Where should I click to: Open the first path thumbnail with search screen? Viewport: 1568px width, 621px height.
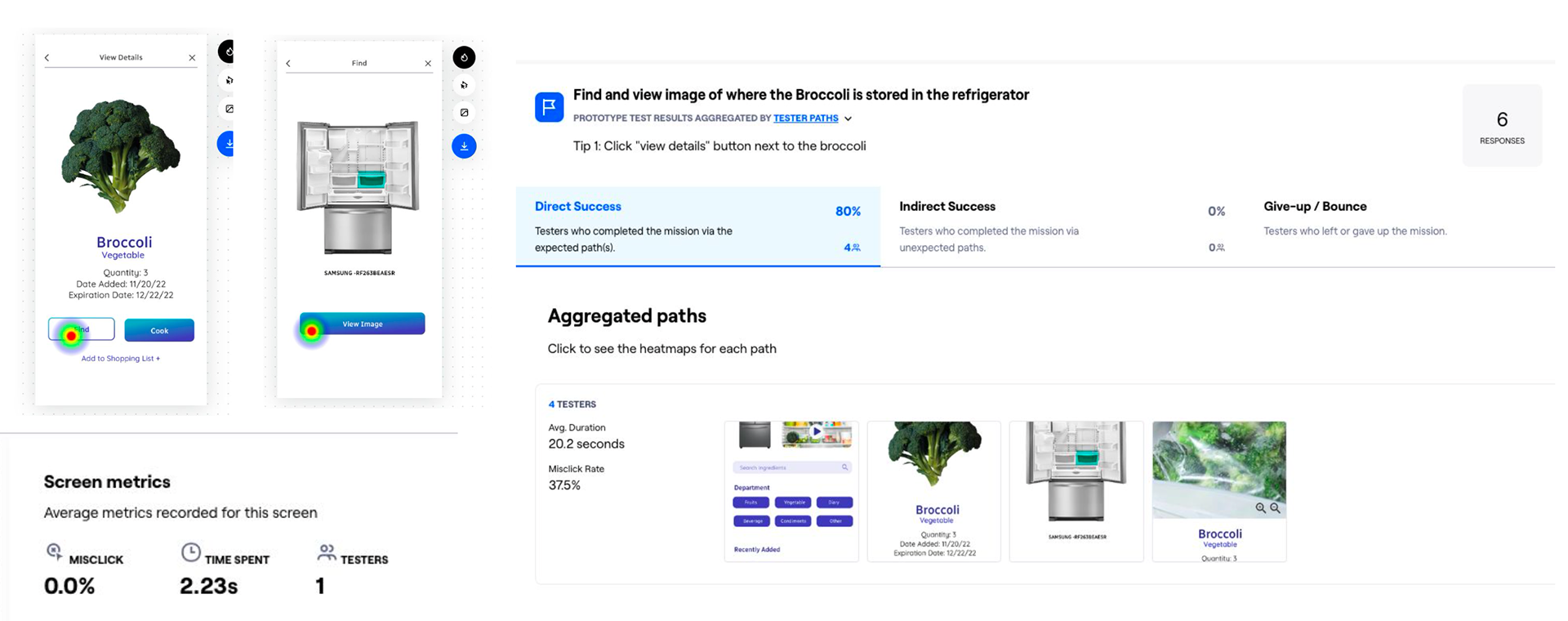(x=791, y=491)
